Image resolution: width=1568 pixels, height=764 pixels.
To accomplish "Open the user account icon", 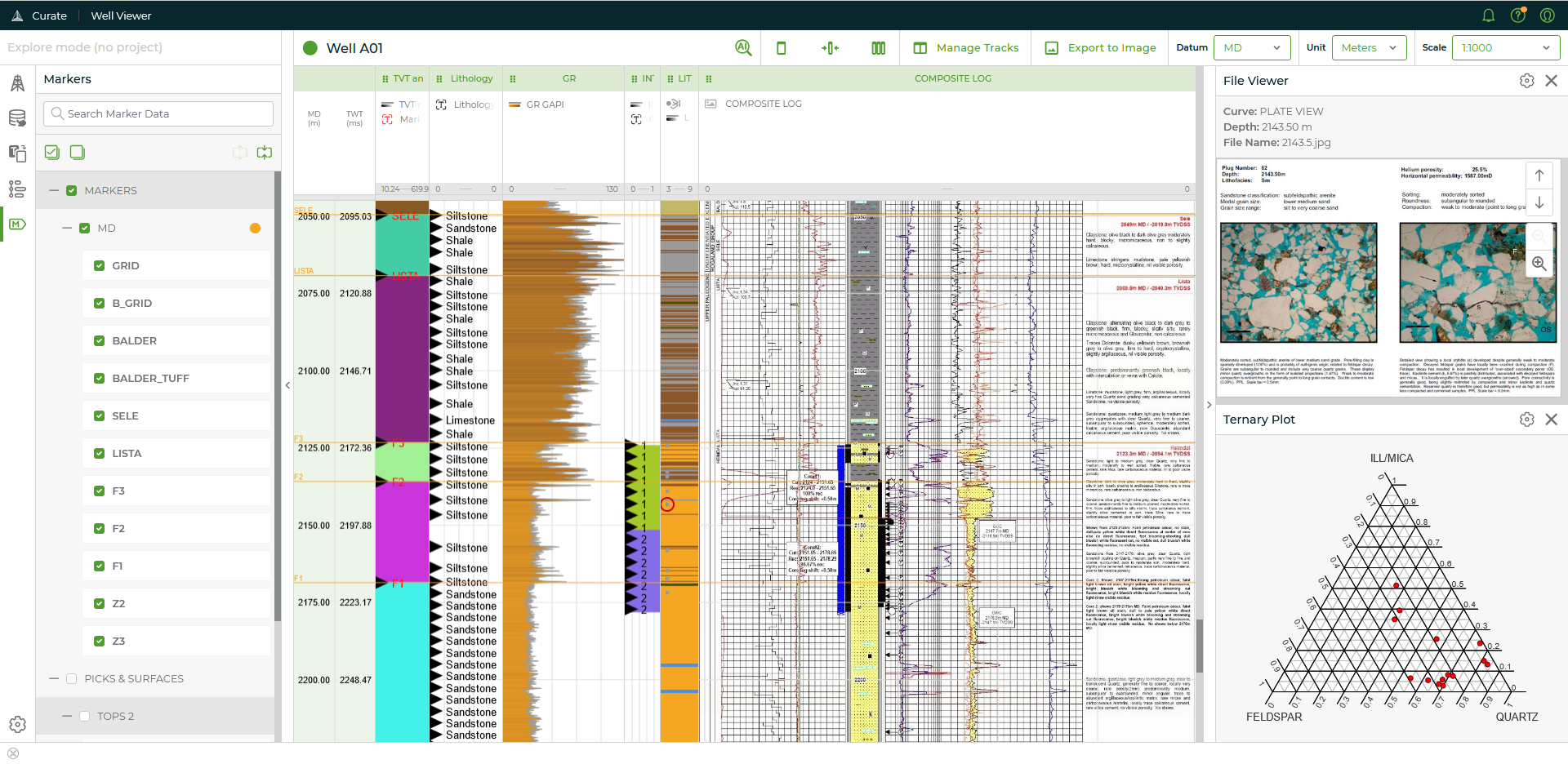I will point(1547,16).
